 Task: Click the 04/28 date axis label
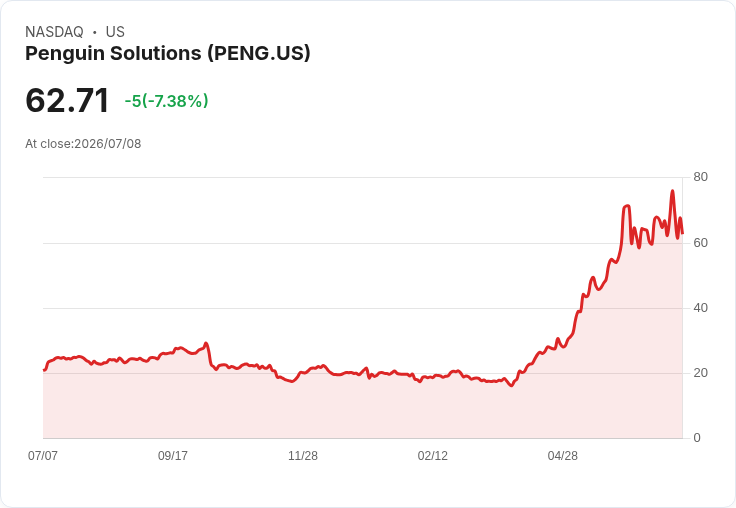[x=562, y=455]
